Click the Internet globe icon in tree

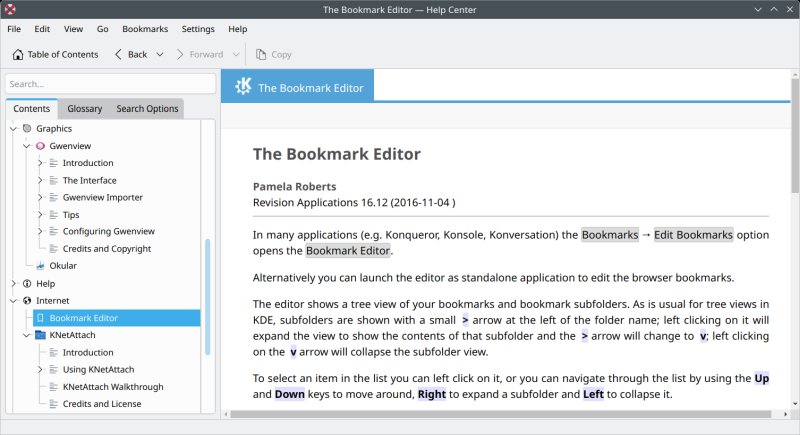click(28, 300)
